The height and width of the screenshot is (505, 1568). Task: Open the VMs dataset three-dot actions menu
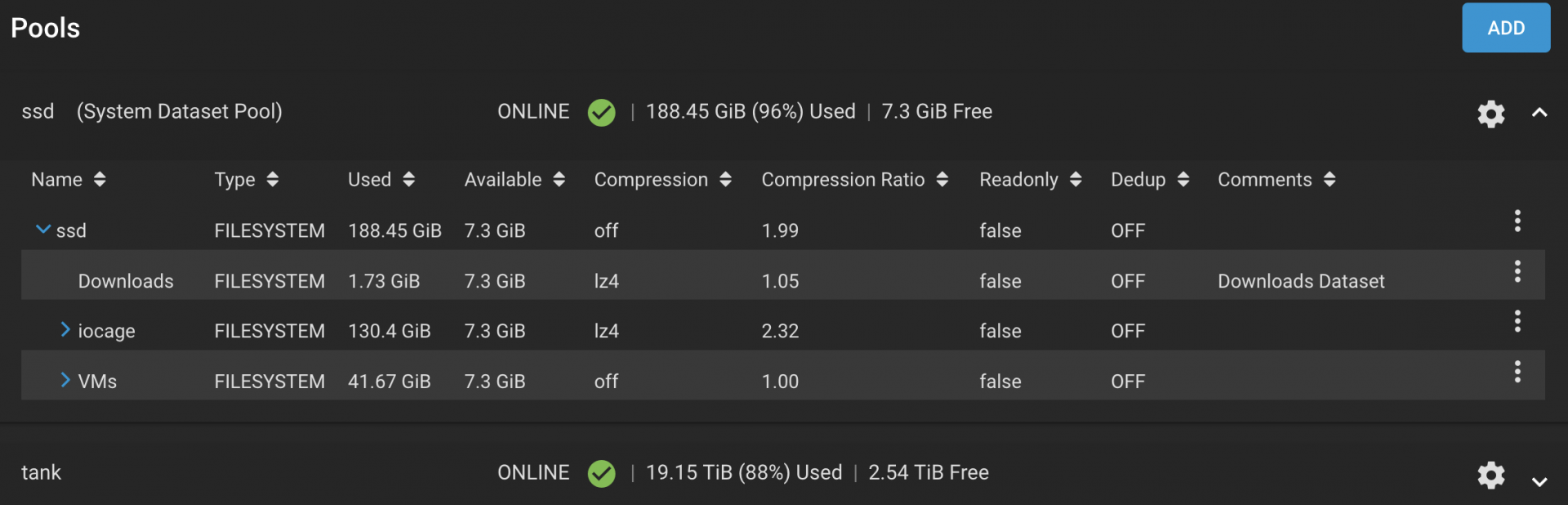[x=1517, y=372]
